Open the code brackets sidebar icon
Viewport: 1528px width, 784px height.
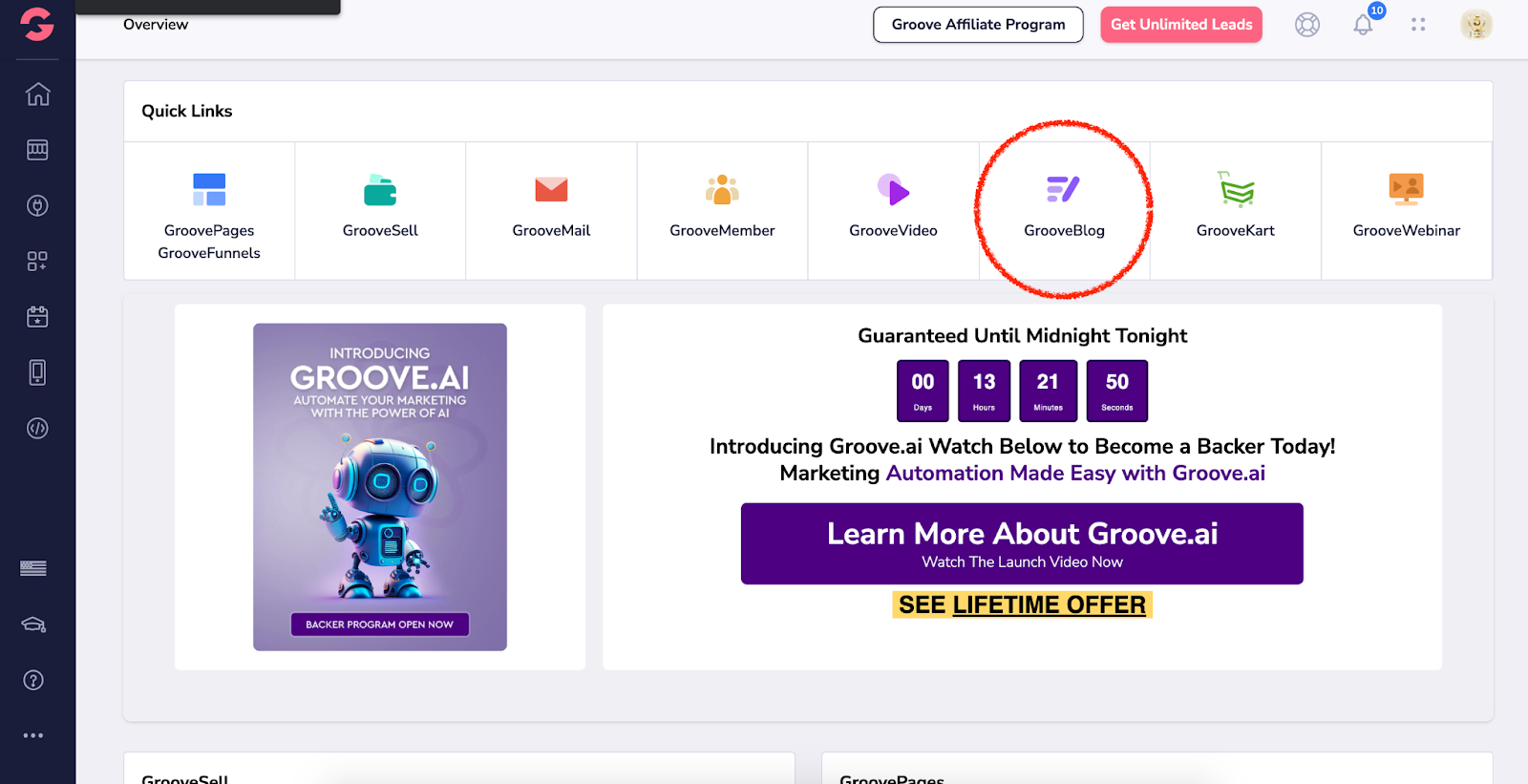(x=37, y=428)
